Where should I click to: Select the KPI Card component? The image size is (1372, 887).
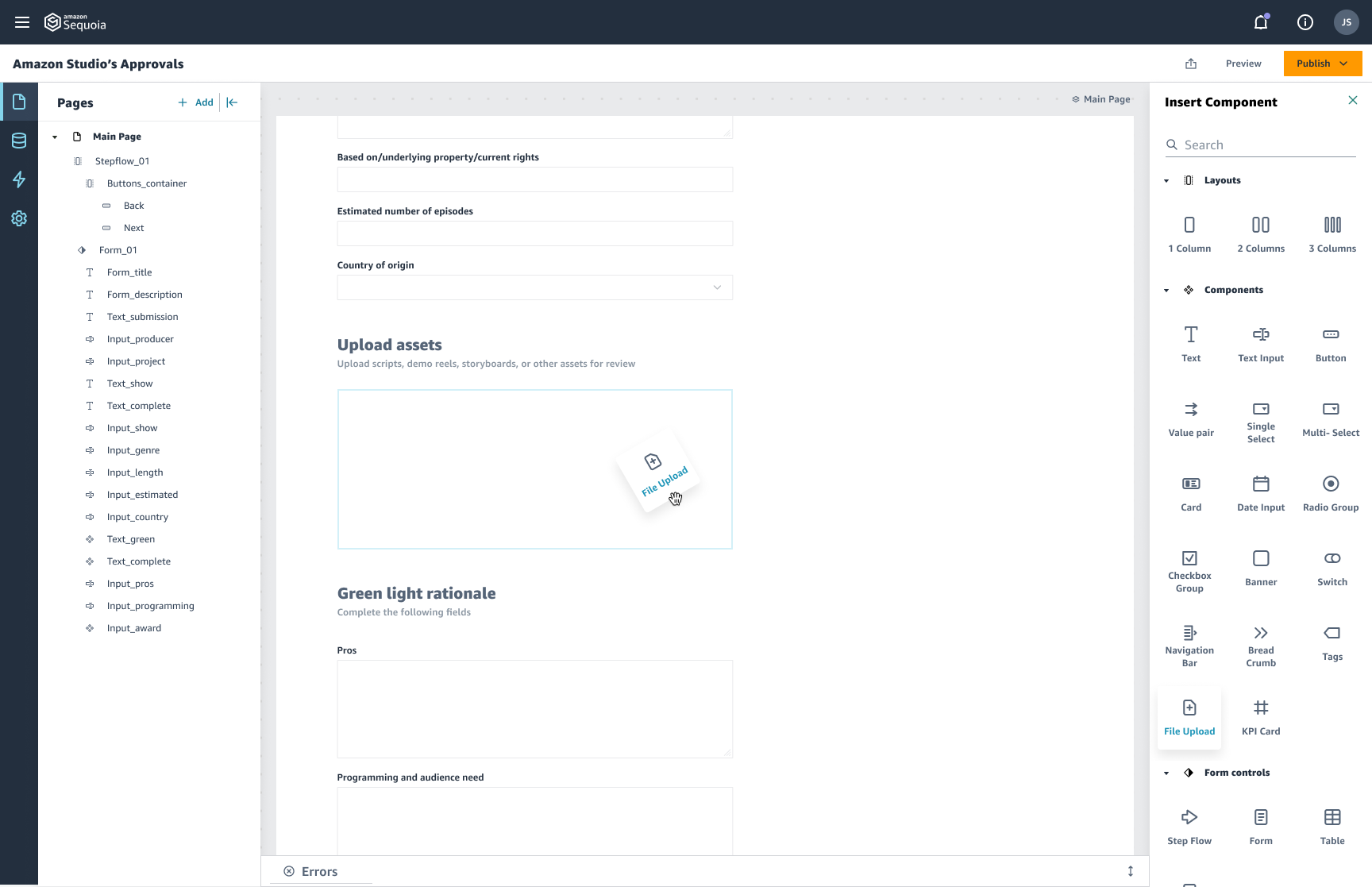pyautogui.click(x=1260, y=715)
